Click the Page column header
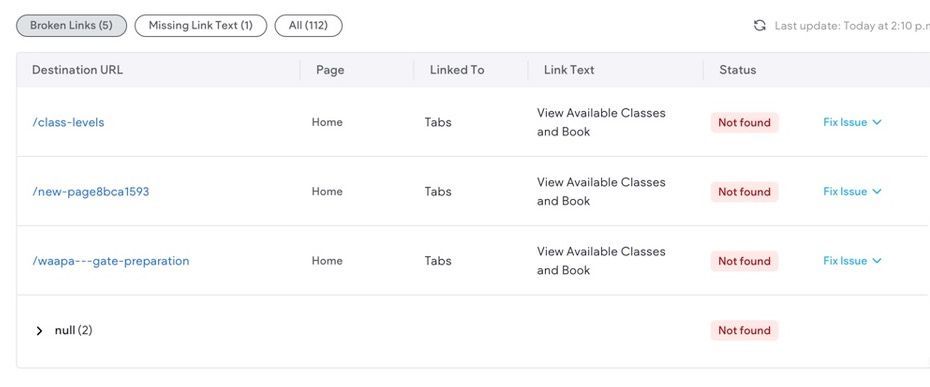The height and width of the screenshot is (387, 930). click(330, 70)
